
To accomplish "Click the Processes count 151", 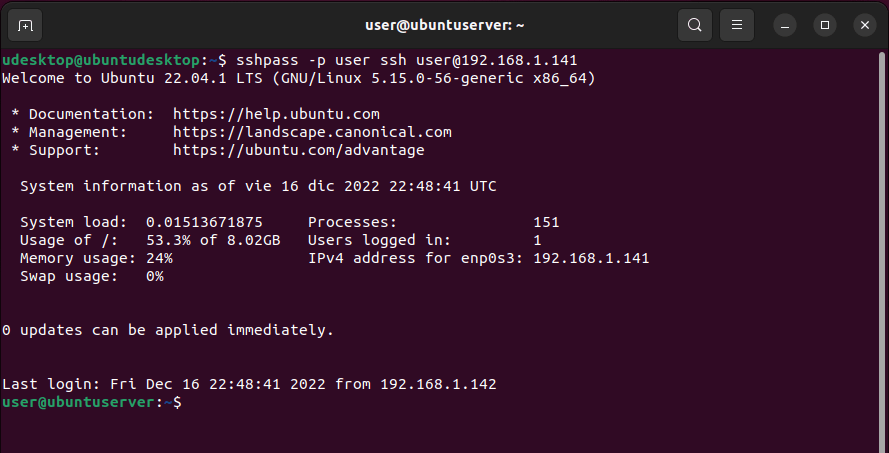I will pyautogui.click(x=546, y=222).
